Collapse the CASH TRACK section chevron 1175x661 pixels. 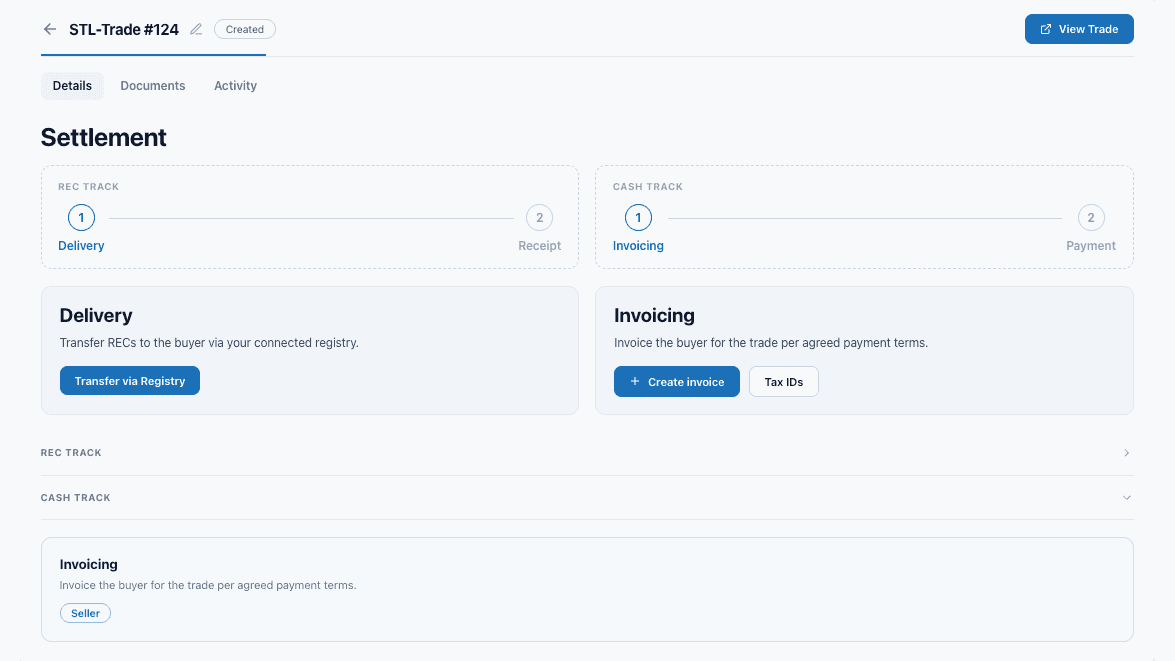(1126, 498)
